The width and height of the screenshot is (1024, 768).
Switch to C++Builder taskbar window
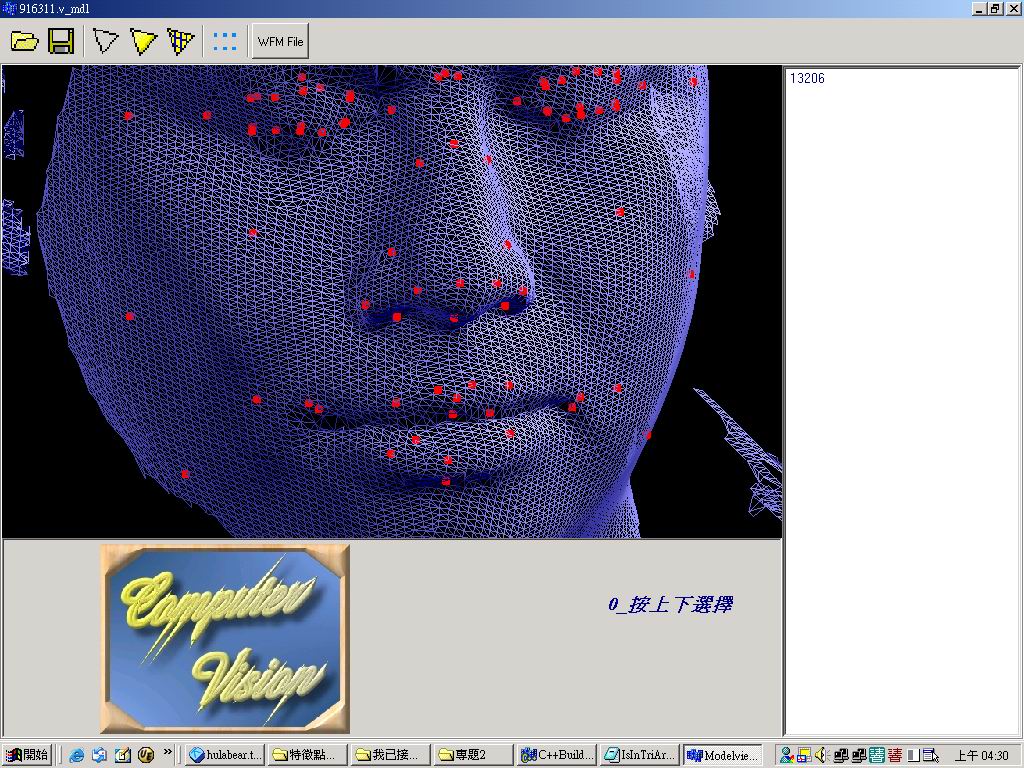[x=556, y=755]
